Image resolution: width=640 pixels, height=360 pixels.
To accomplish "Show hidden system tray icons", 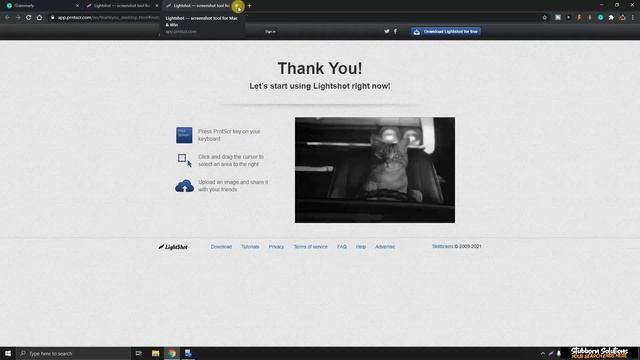I will tap(543, 353).
